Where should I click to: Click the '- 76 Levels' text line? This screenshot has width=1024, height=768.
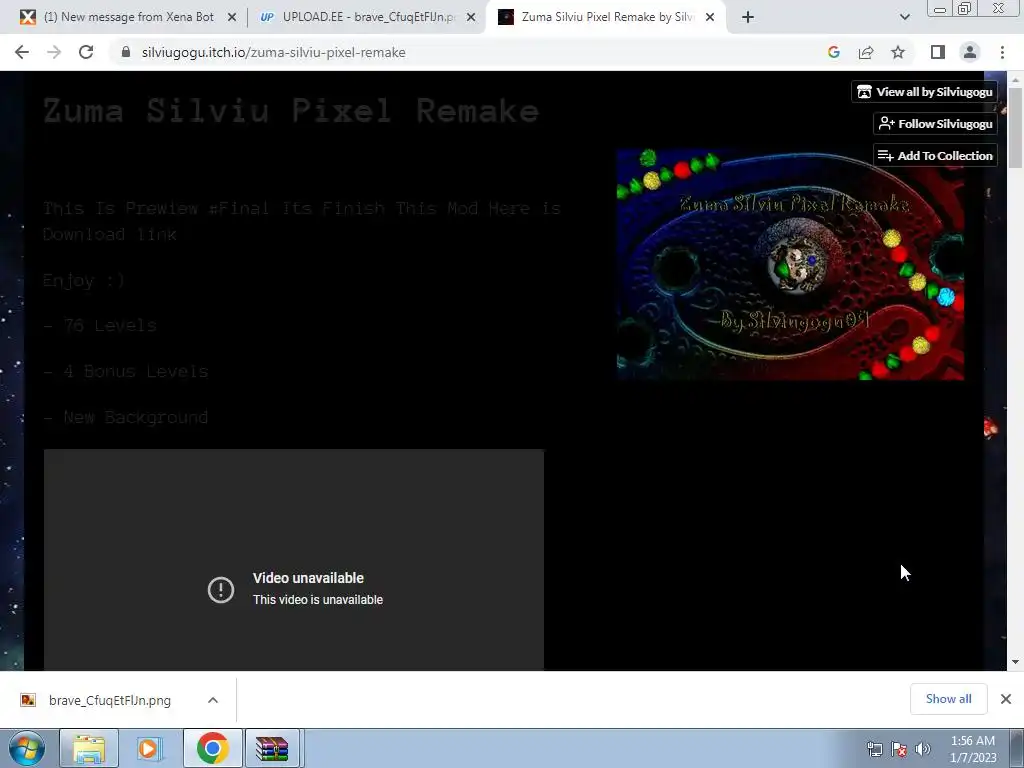tap(100, 325)
